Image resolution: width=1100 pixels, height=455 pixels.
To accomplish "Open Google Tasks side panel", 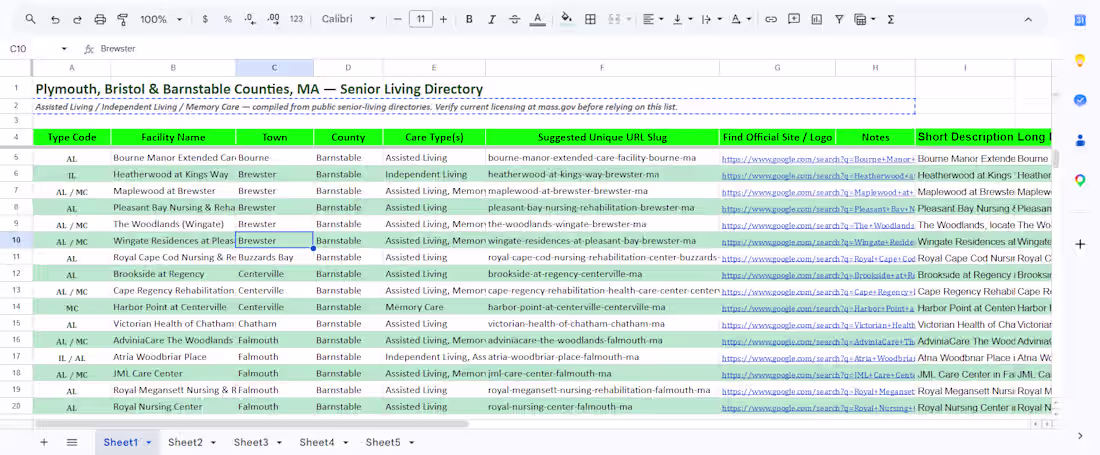I will pyautogui.click(x=1080, y=100).
